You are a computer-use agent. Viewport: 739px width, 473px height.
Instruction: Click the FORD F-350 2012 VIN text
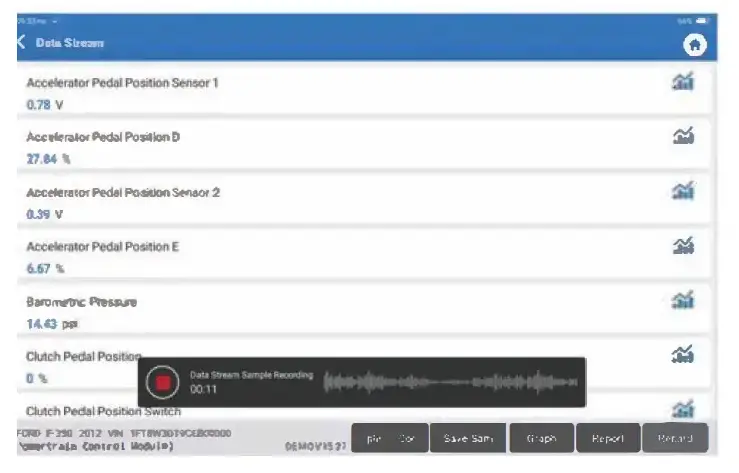tap(124, 433)
